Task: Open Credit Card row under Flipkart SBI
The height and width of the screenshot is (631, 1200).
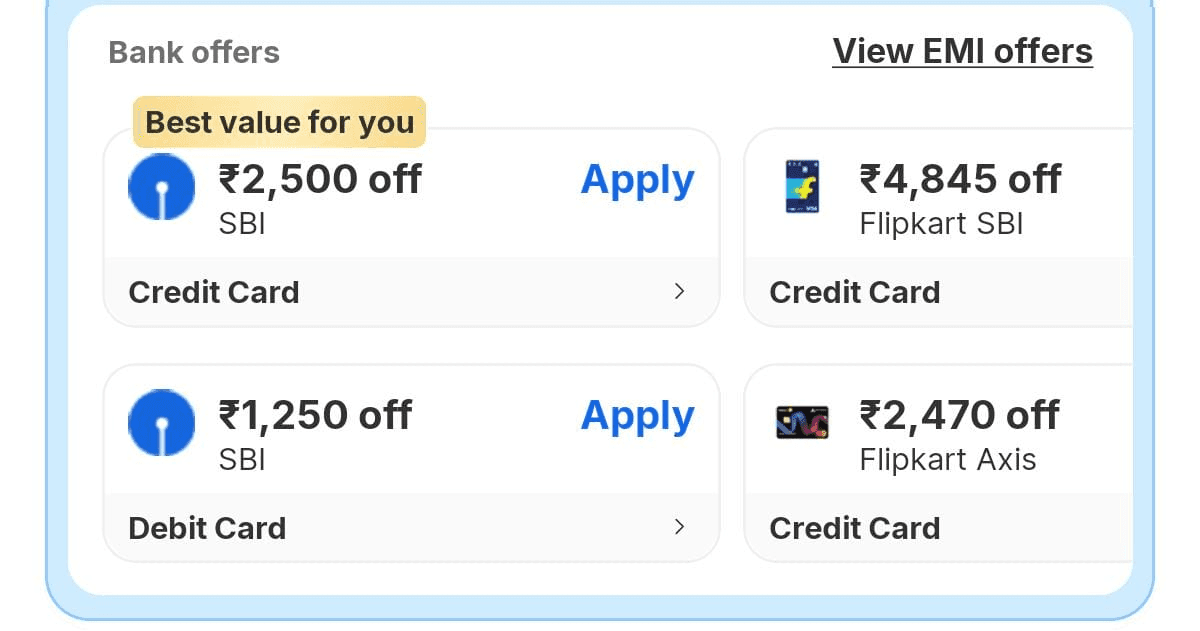Action: coord(855,292)
